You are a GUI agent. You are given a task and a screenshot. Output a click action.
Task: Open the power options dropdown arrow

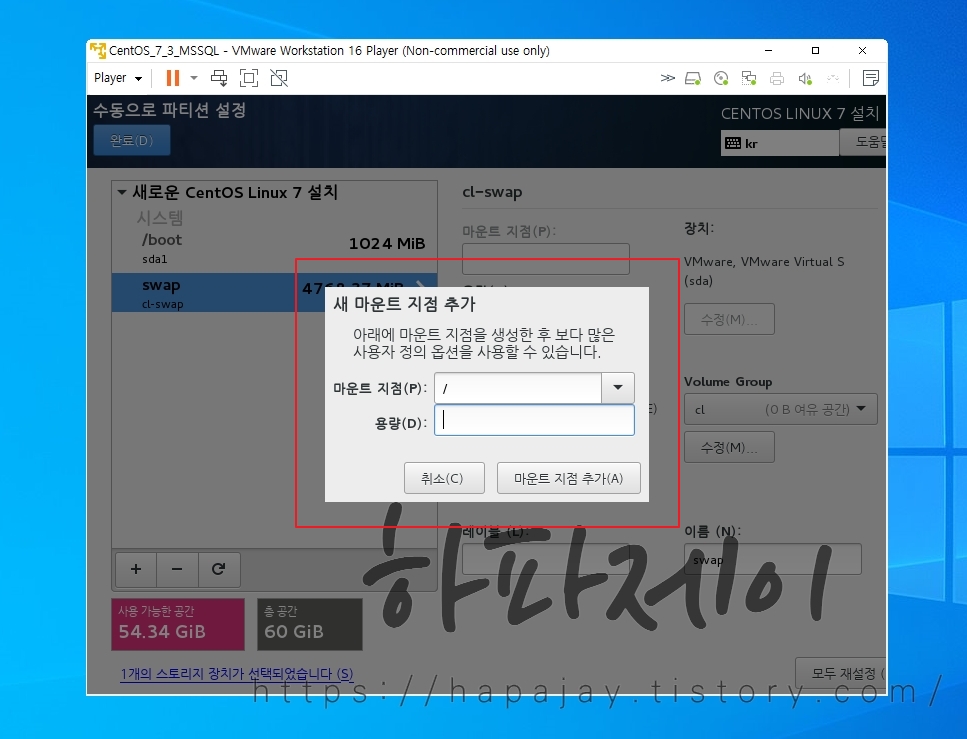pos(194,78)
